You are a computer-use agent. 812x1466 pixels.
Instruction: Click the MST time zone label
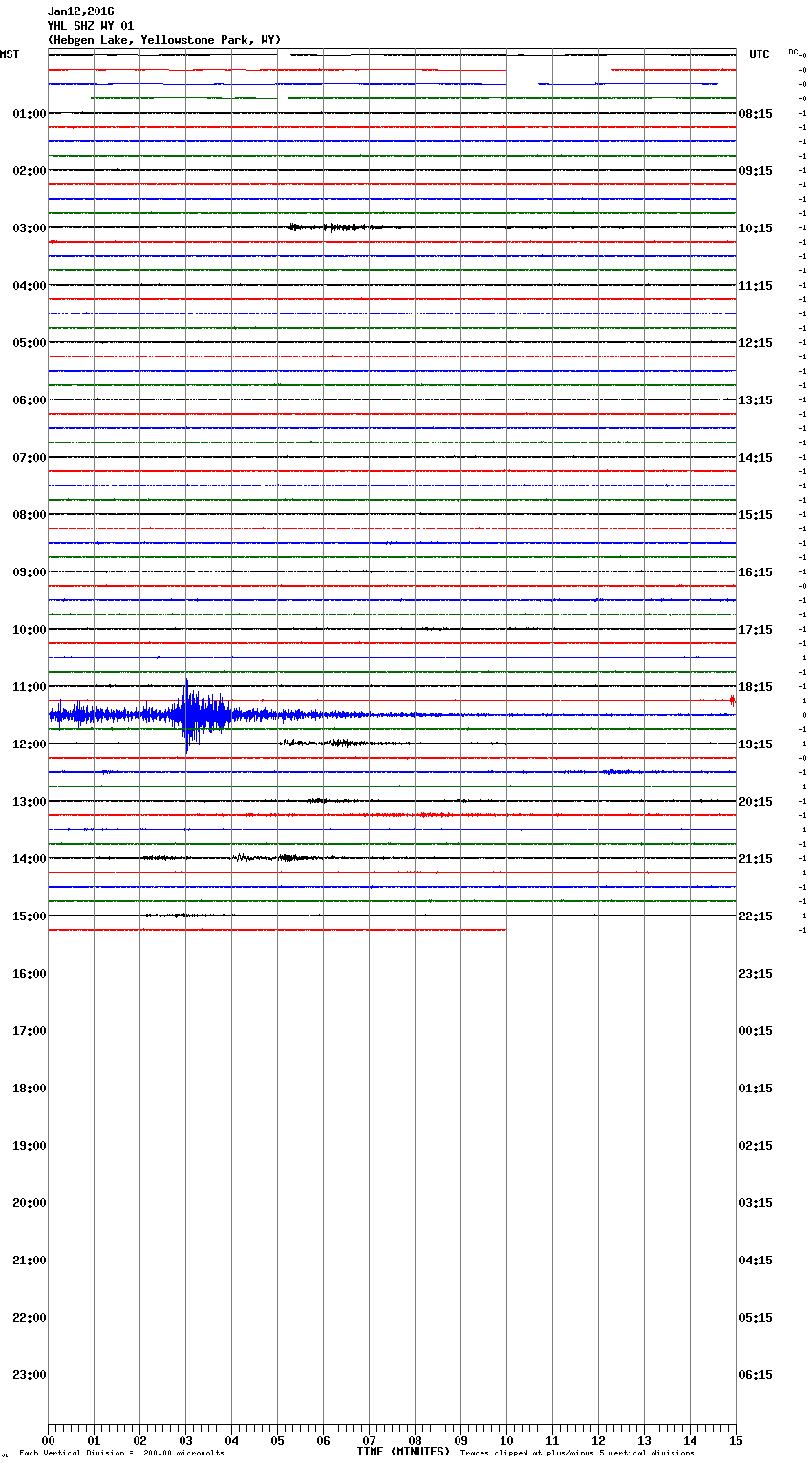click(x=10, y=54)
